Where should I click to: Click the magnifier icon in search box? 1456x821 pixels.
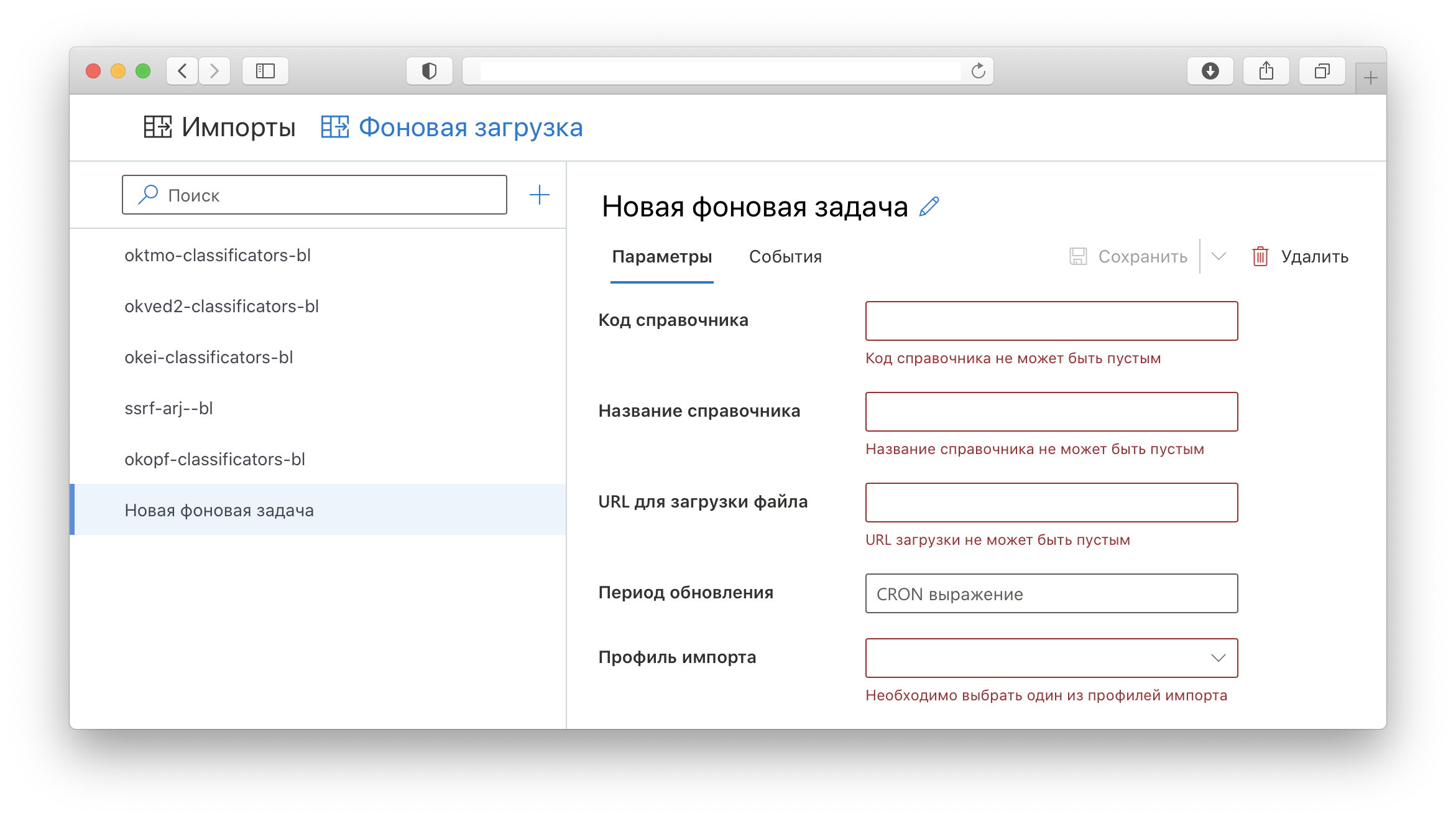(x=148, y=195)
